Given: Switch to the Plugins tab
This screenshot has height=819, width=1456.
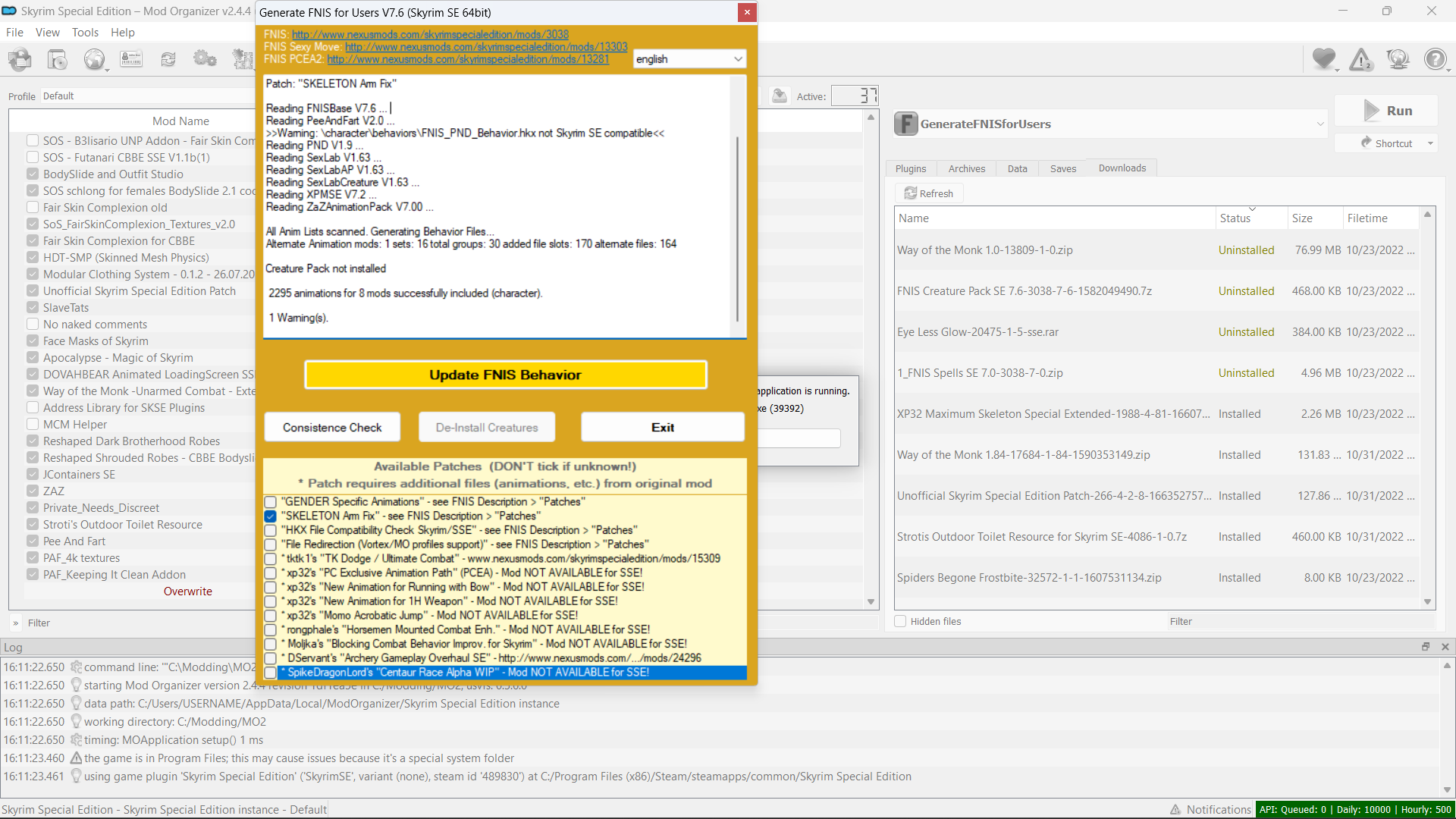Looking at the screenshot, I should pyautogui.click(x=910, y=168).
